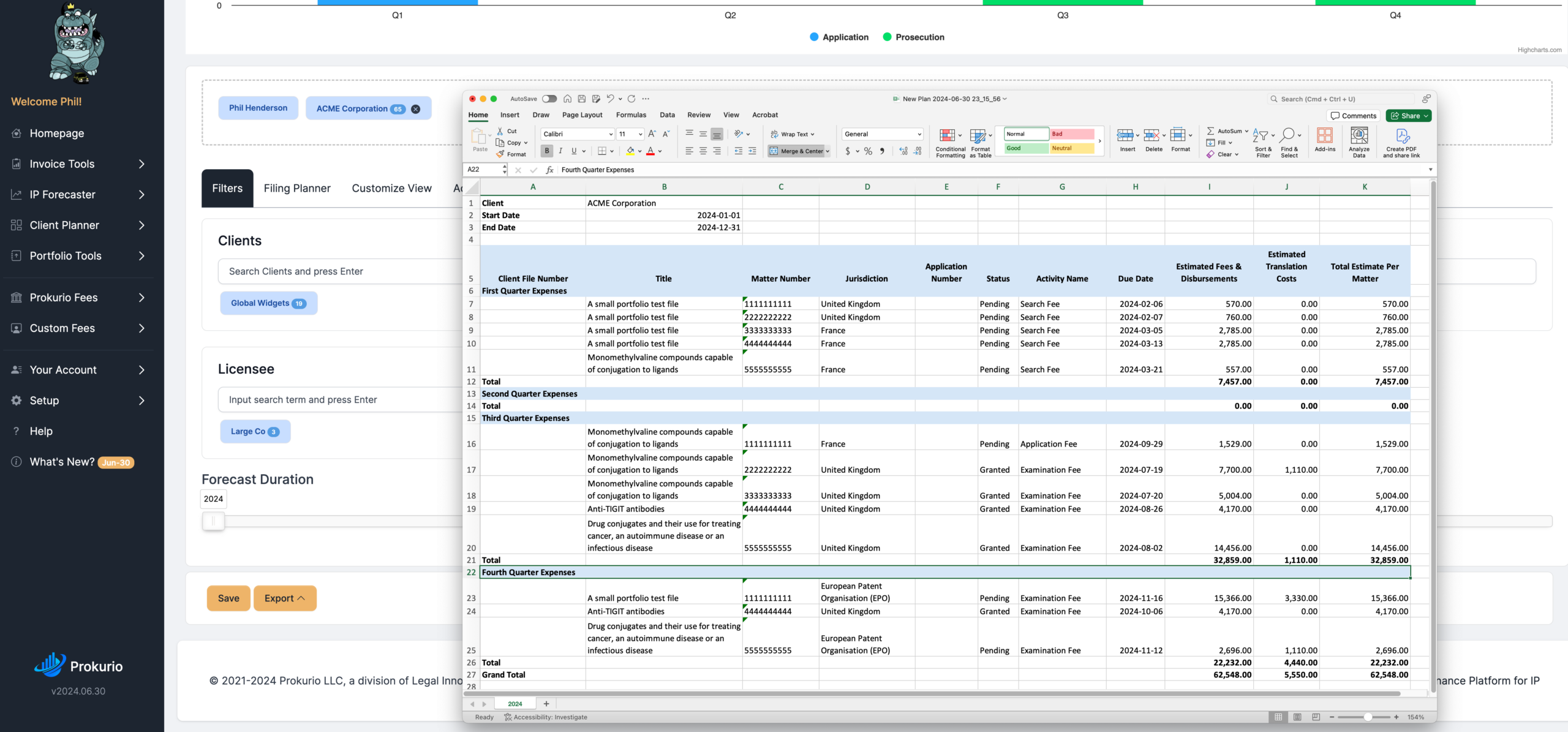Switch to the Filing Planner tab

(x=297, y=188)
